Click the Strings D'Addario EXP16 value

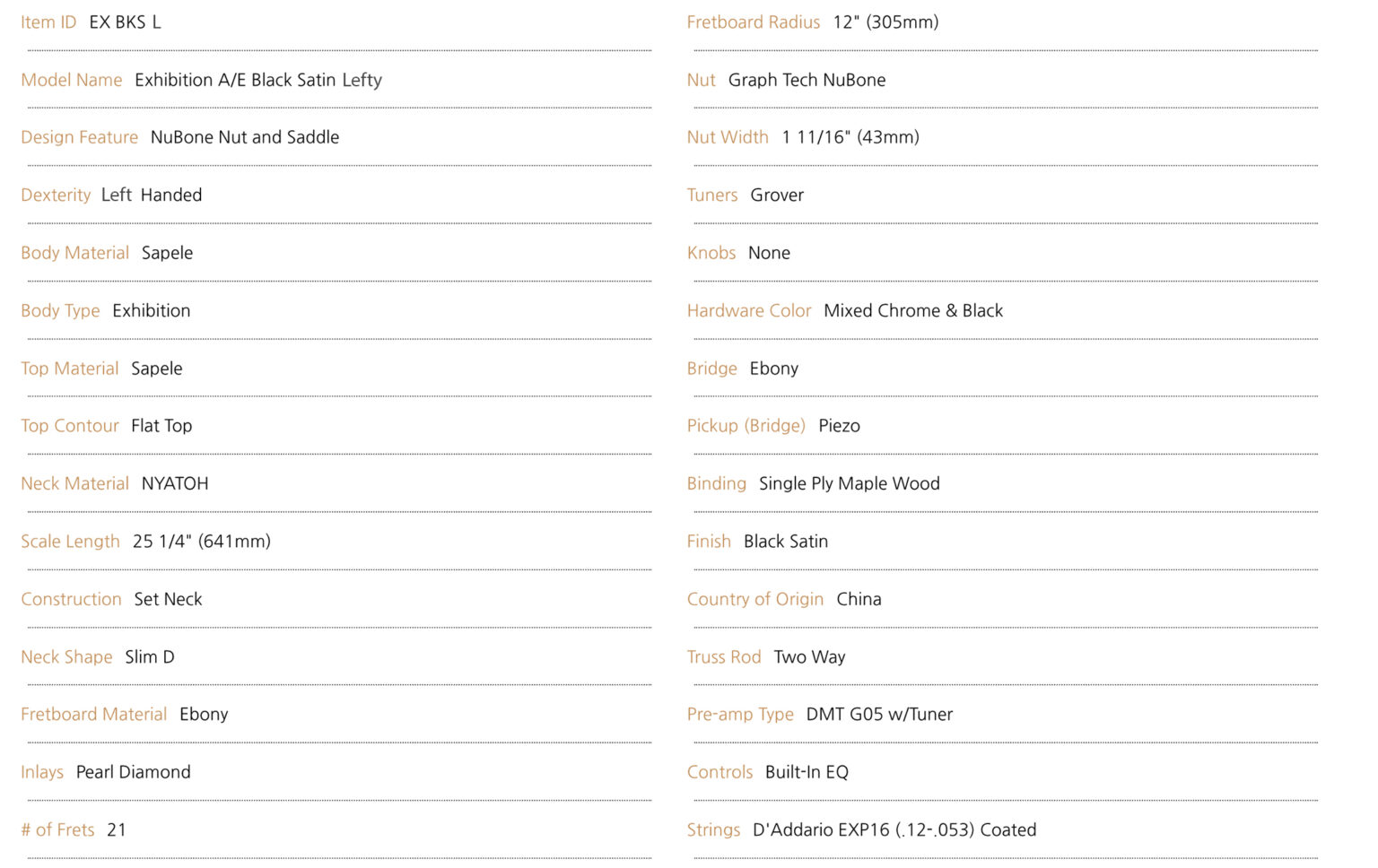click(x=894, y=830)
